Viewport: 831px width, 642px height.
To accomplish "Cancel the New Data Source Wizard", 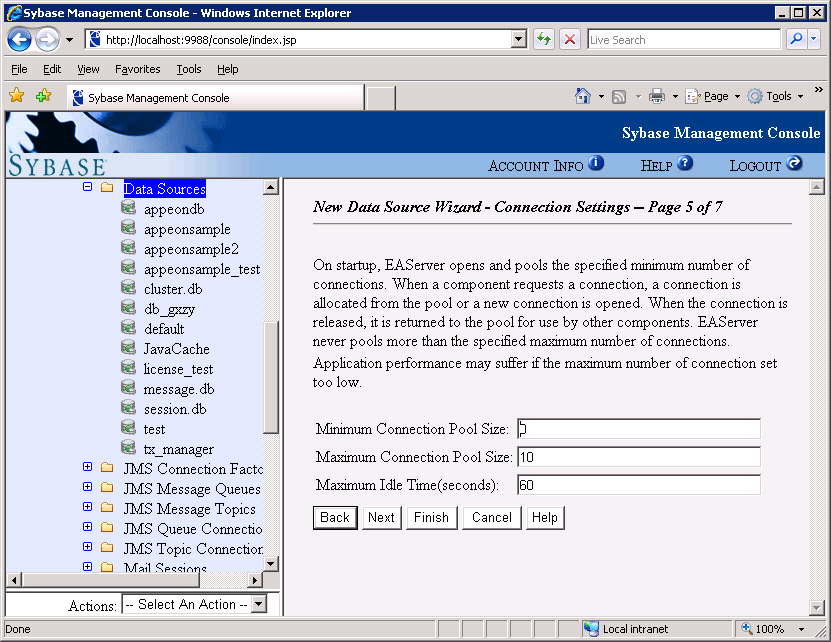I will pyautogui.click(x=492, y=517).
